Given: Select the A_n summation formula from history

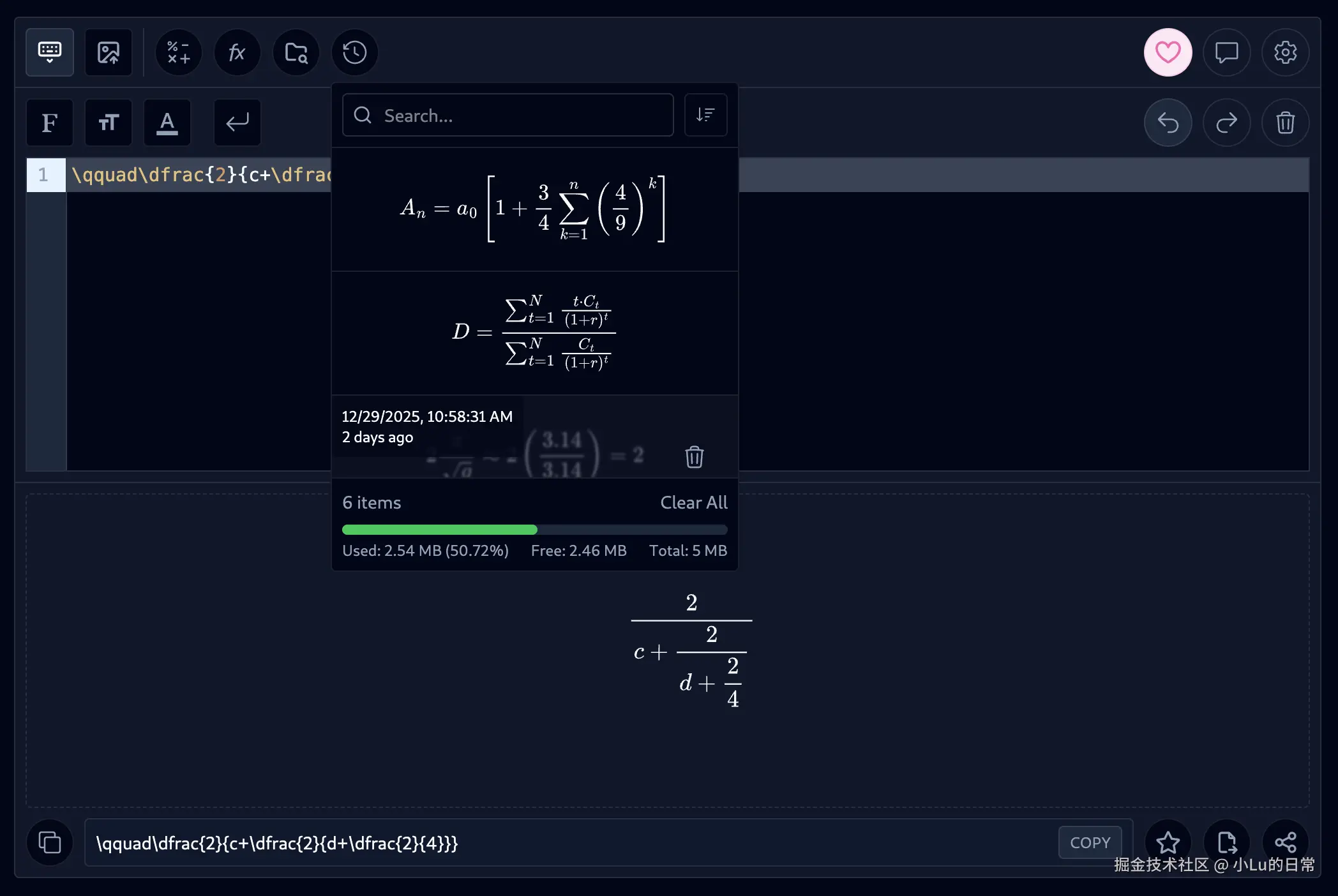Looking at the screenshot, I should 534,209.
